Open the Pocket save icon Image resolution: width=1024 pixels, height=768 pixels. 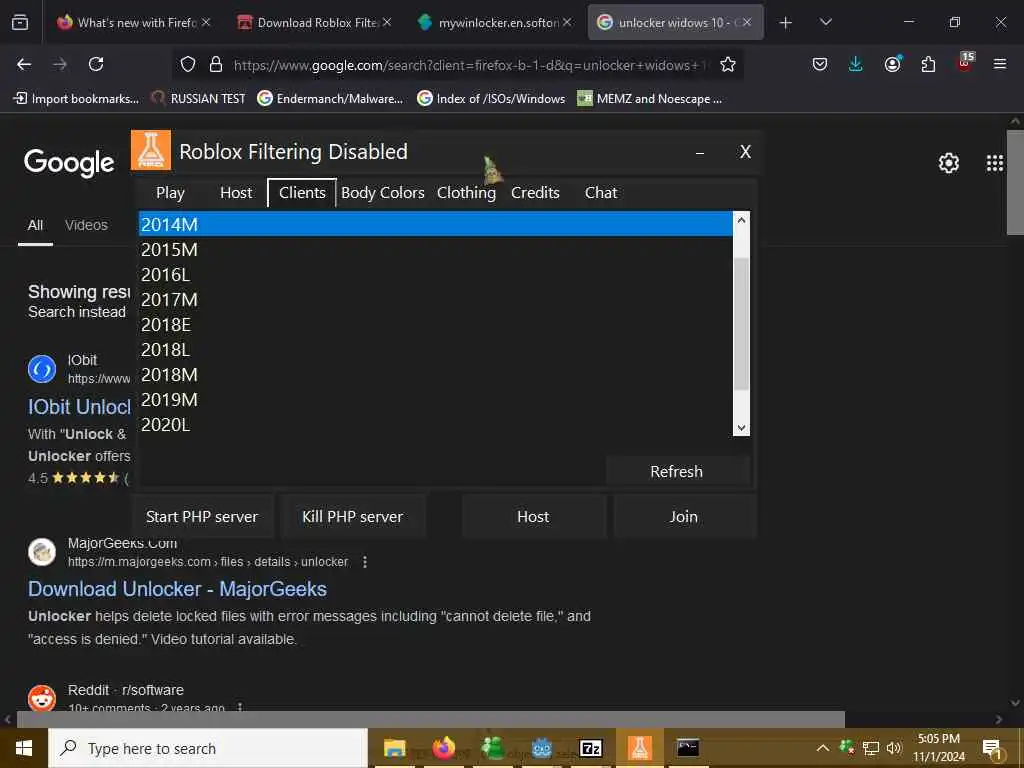[x=820, y=64]
